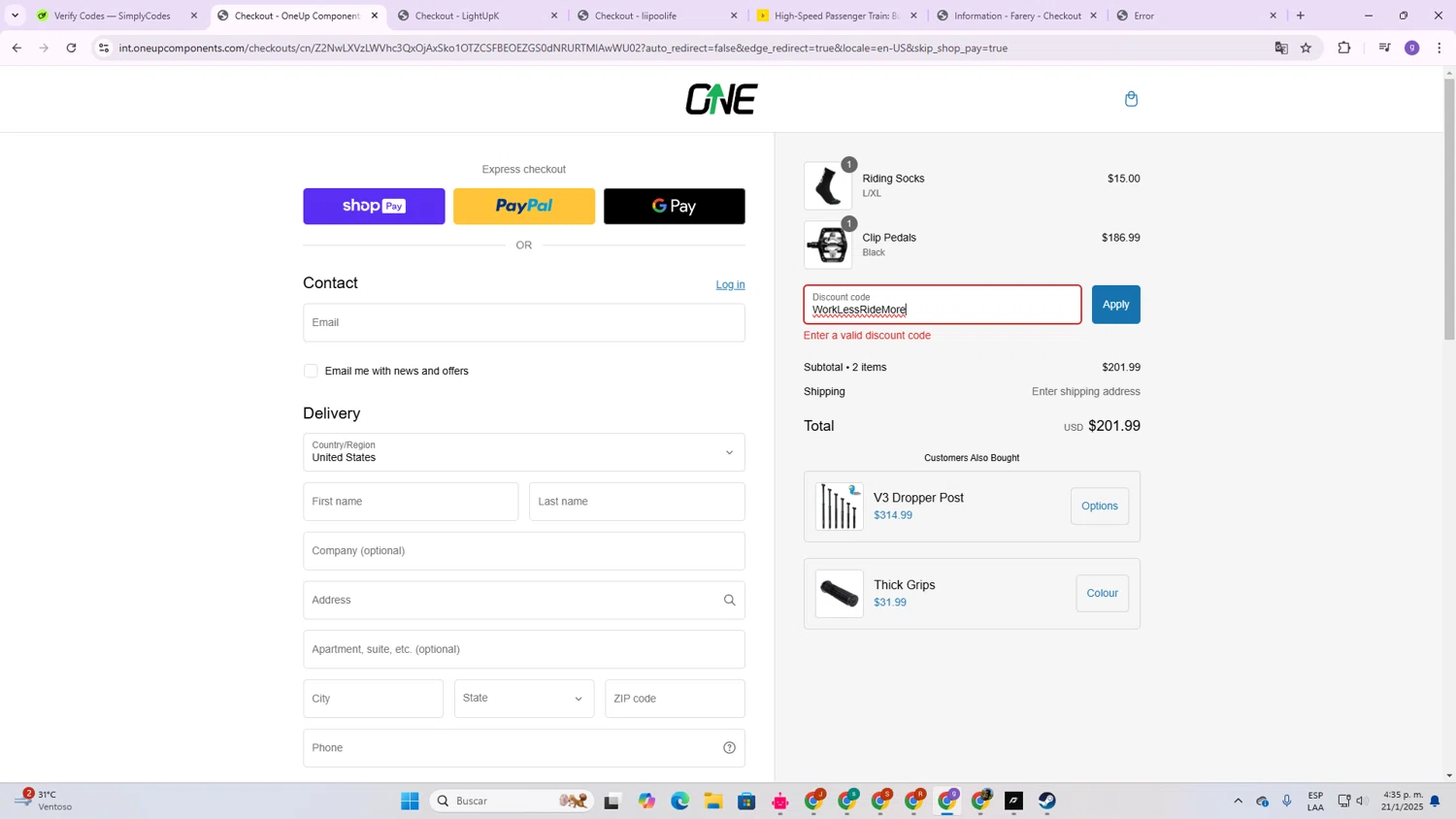Click the Thick Grips thumbnail

pos(839,594)
